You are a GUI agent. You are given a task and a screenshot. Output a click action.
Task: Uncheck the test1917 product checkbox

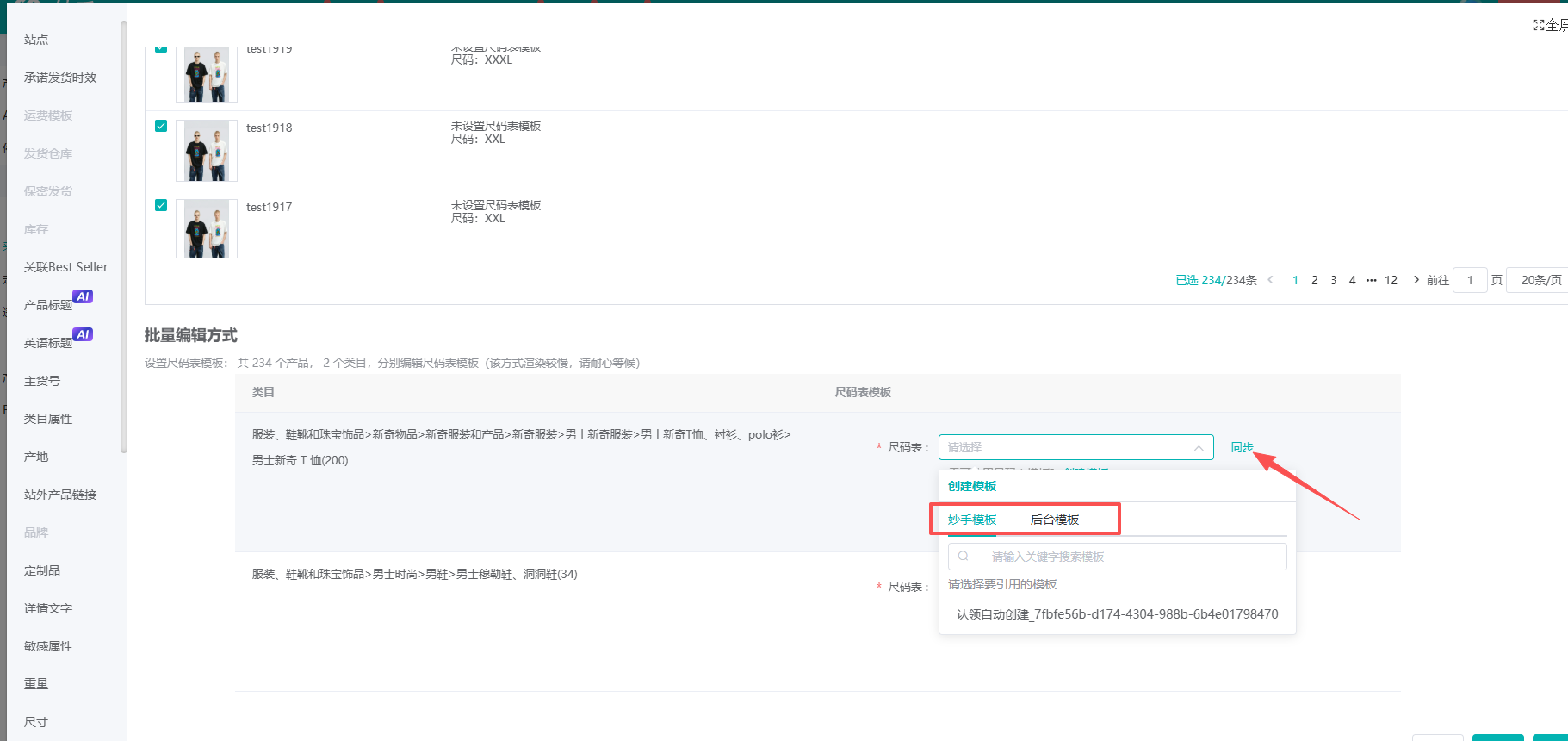pos(161,205)
